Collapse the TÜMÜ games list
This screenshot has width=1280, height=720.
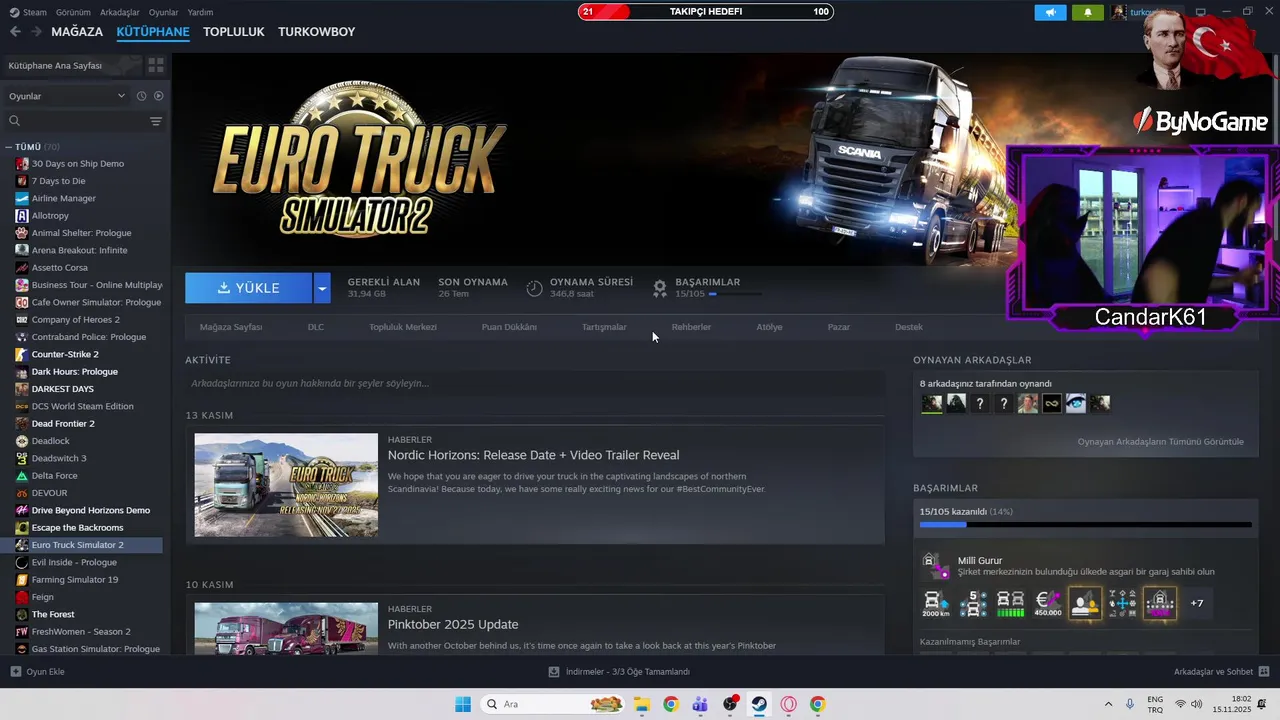click(9, 147)
